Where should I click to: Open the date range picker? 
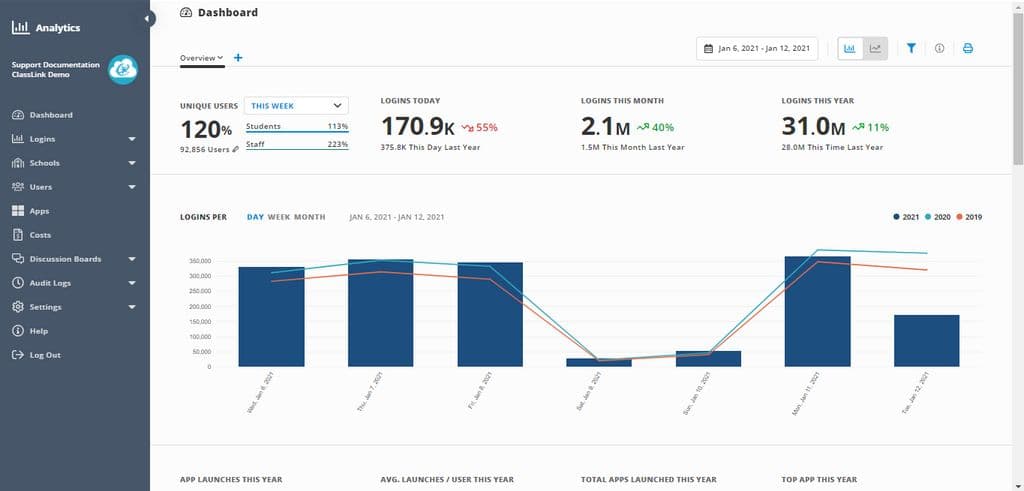[x=757, y=48]
